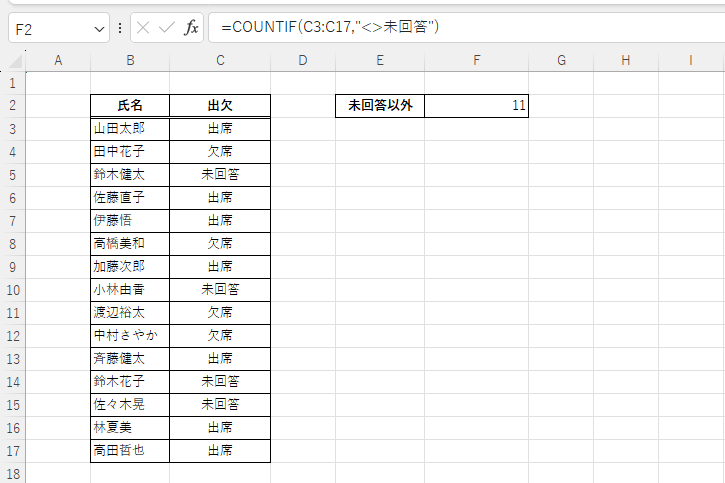
Task: Select 出席 cell next to 佐藤直子
Action: coord(220,198)
